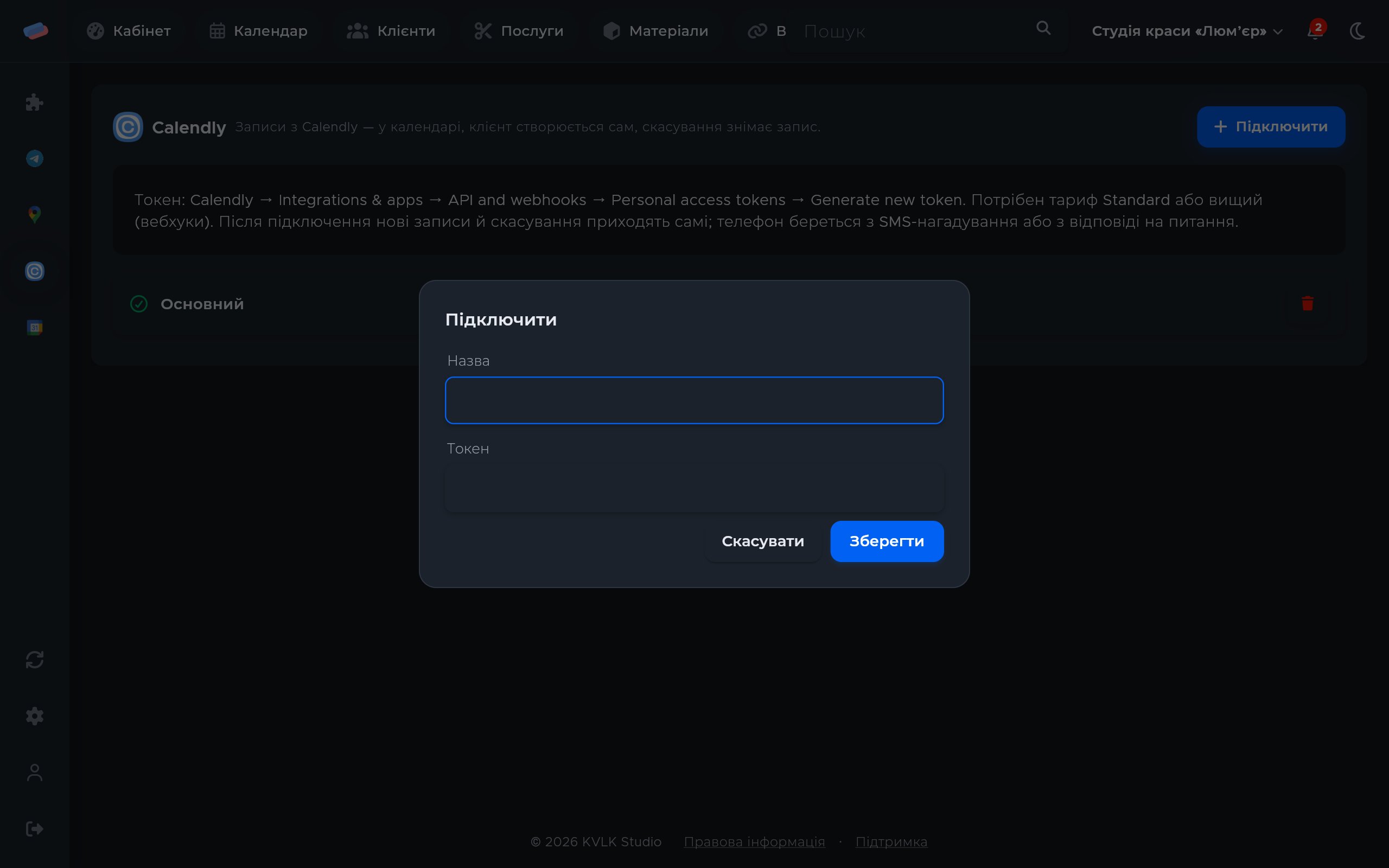The image size is (1389, 868).
Task: Open the link-icon menu item after Матеріали
Action: pos(766,31)
